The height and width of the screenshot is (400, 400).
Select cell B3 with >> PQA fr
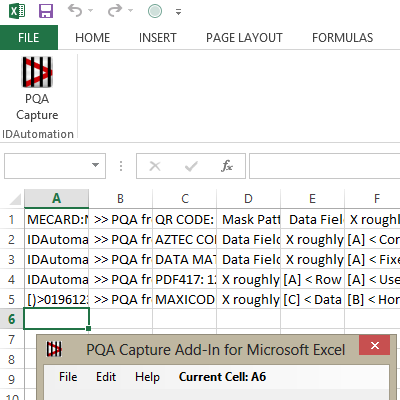click(120, 259)
